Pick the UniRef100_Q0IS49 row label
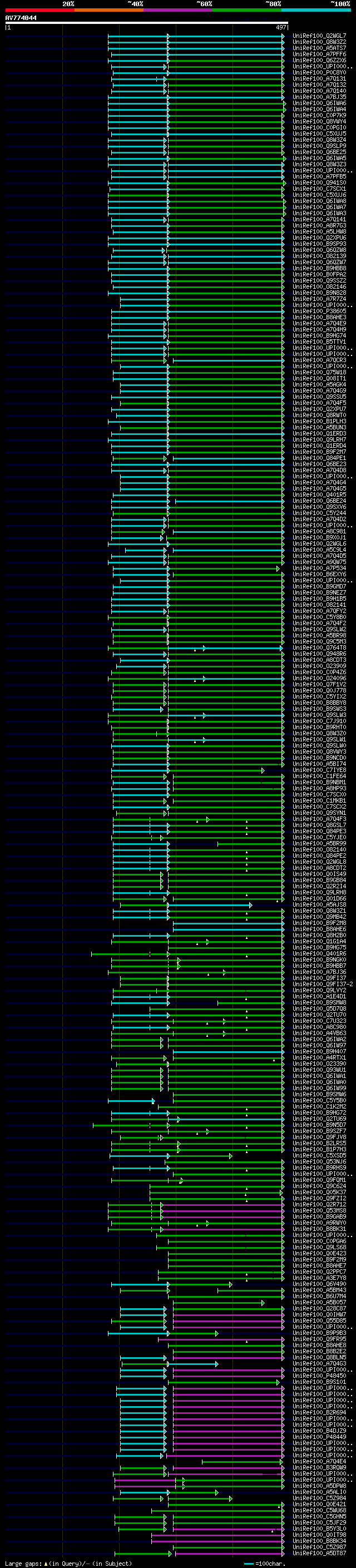This screenshot has width=356, height=1568. pyautogui.click(x=319, y=874)
